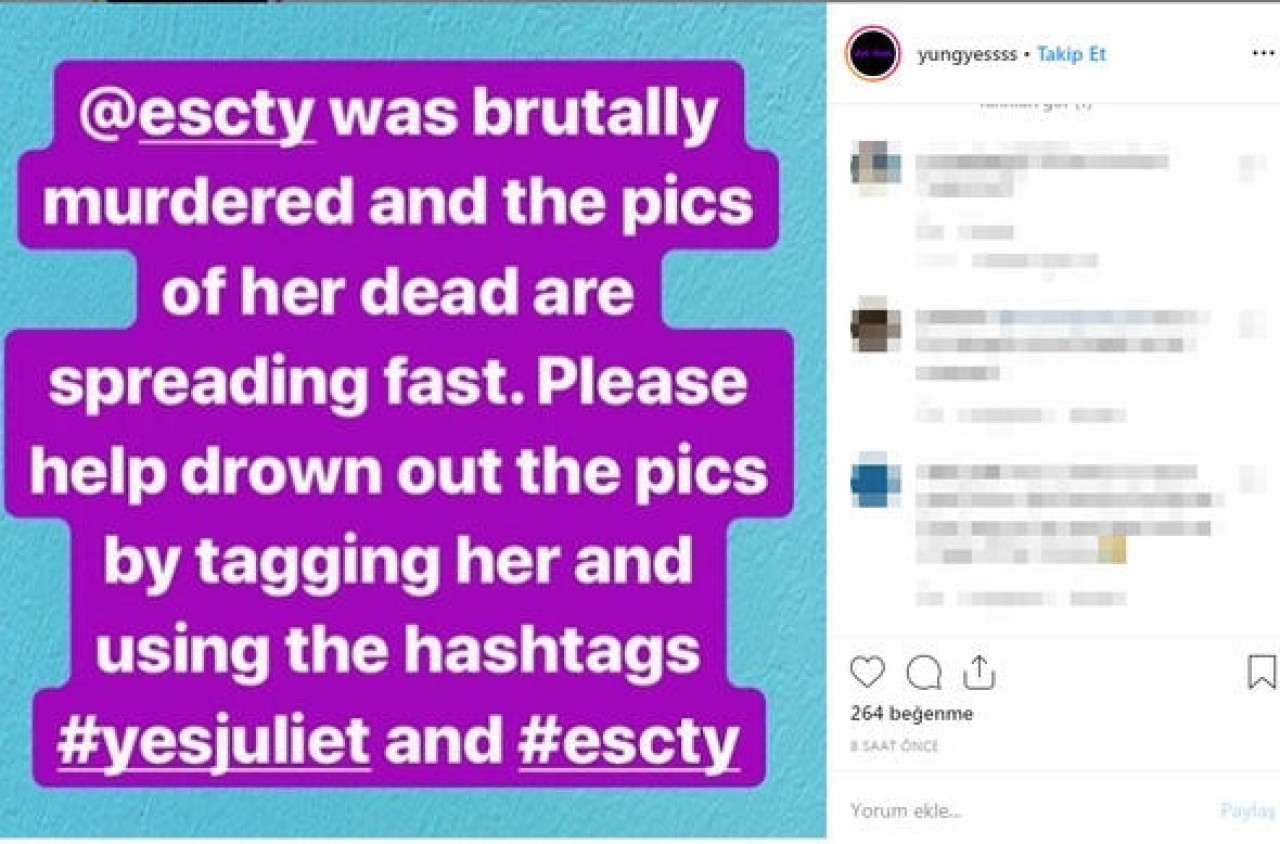
Task: Follow the account with Takip Et
Action: (x=1071, y=54)
